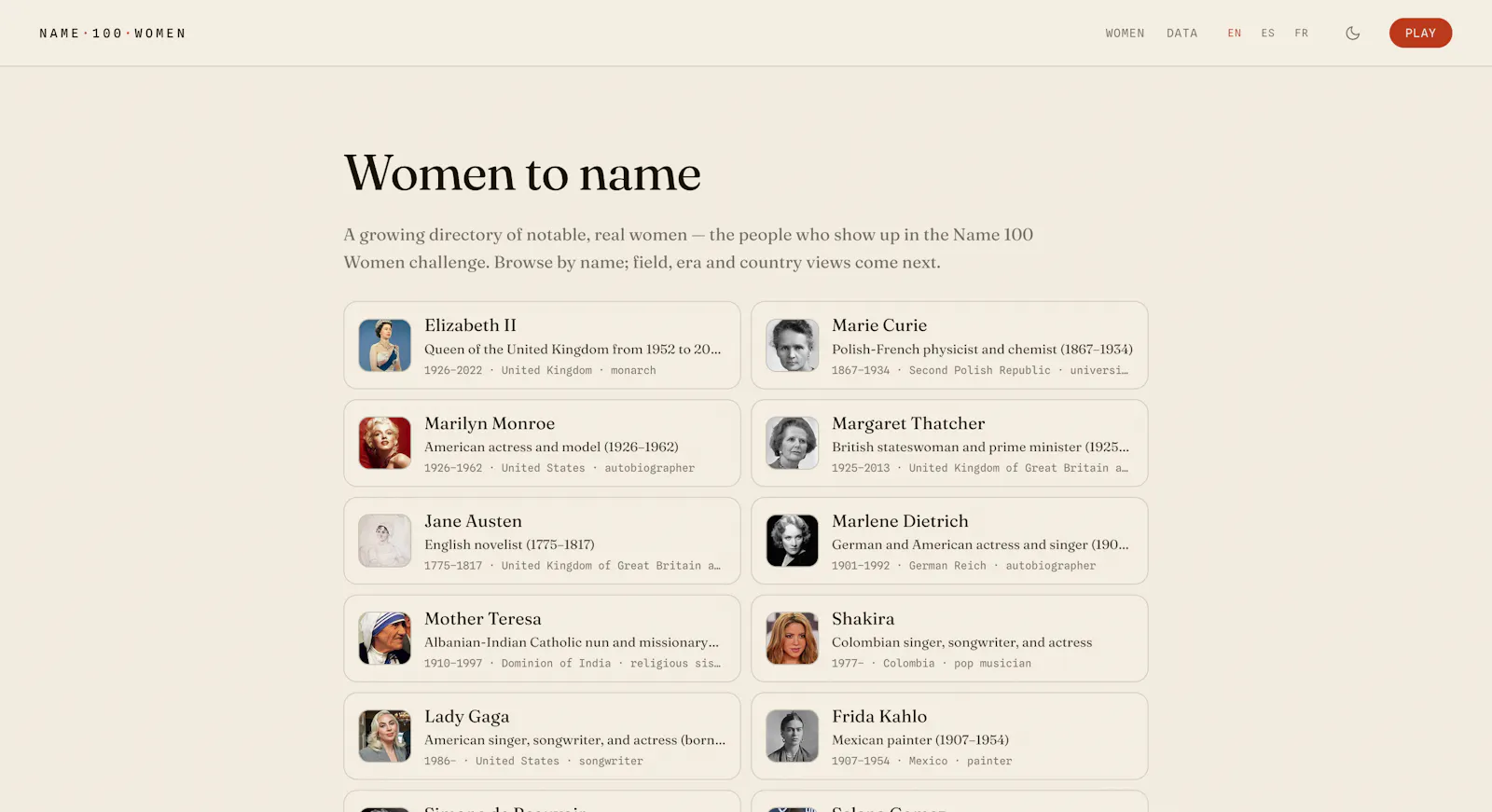This screenshot has width=1492, height=812.
Task: Click 'Mexican painter (1907–1954)' text
Action: pyautogui.click(x=920, y=740)
